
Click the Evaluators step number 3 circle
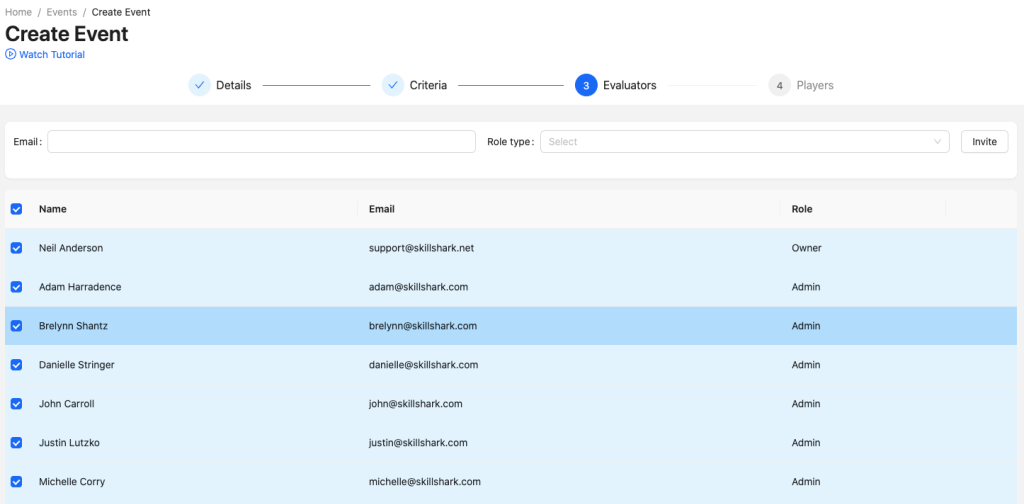586,85
